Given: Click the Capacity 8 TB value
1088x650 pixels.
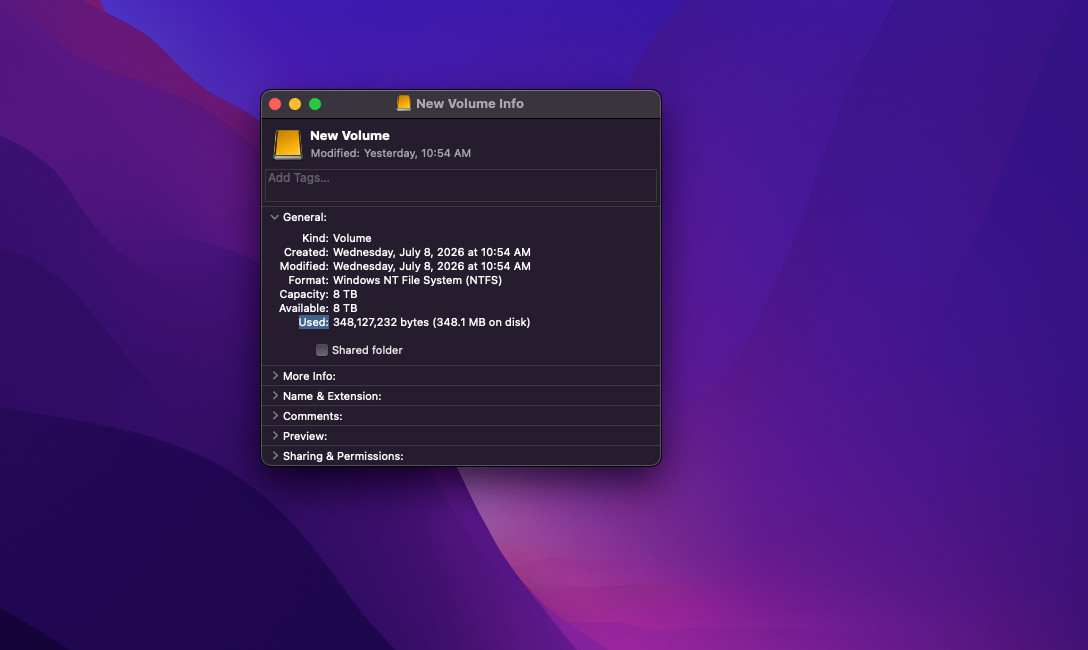Looking at the screenshot, I should 345,294.
